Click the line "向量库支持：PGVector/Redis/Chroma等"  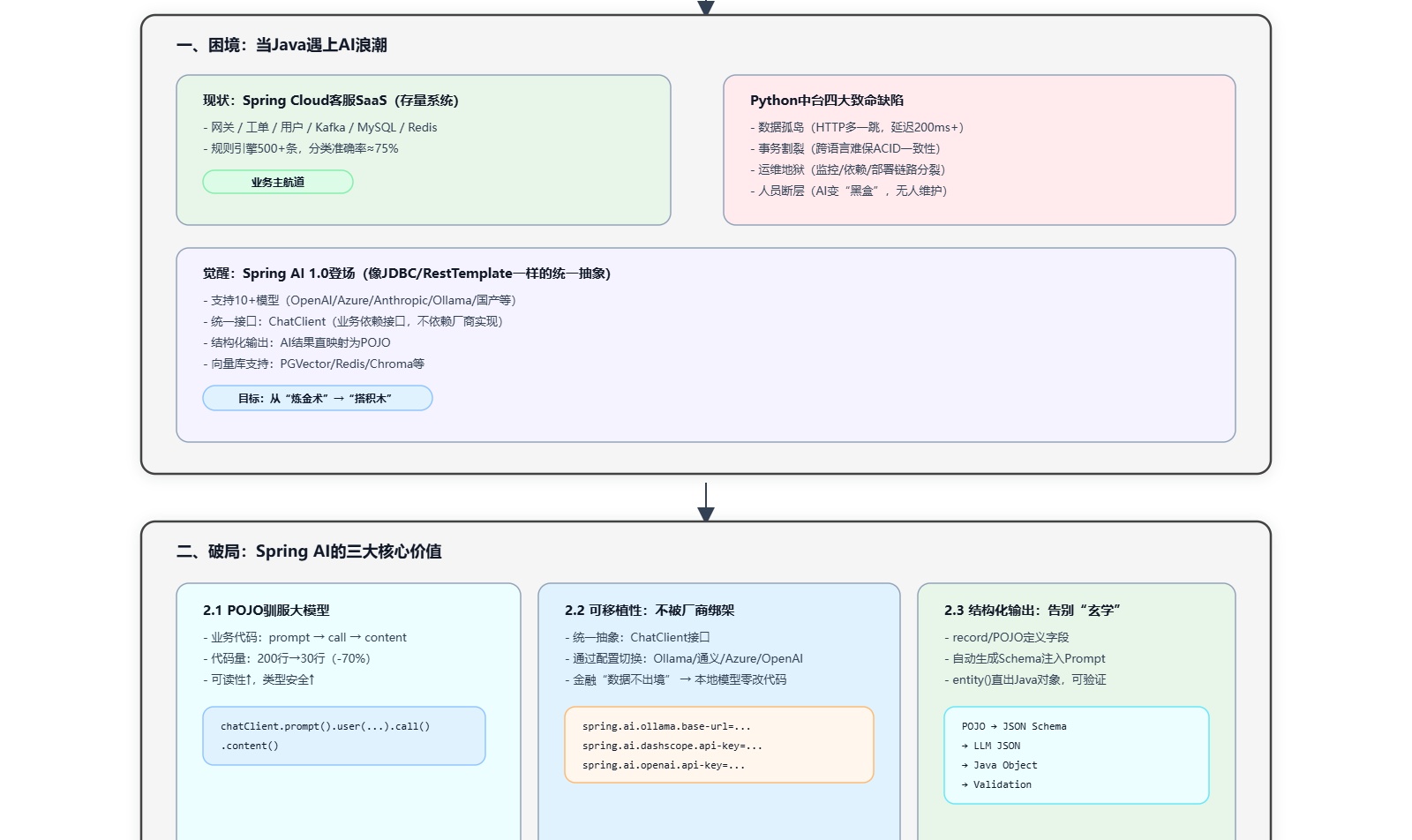click(314, 364)
